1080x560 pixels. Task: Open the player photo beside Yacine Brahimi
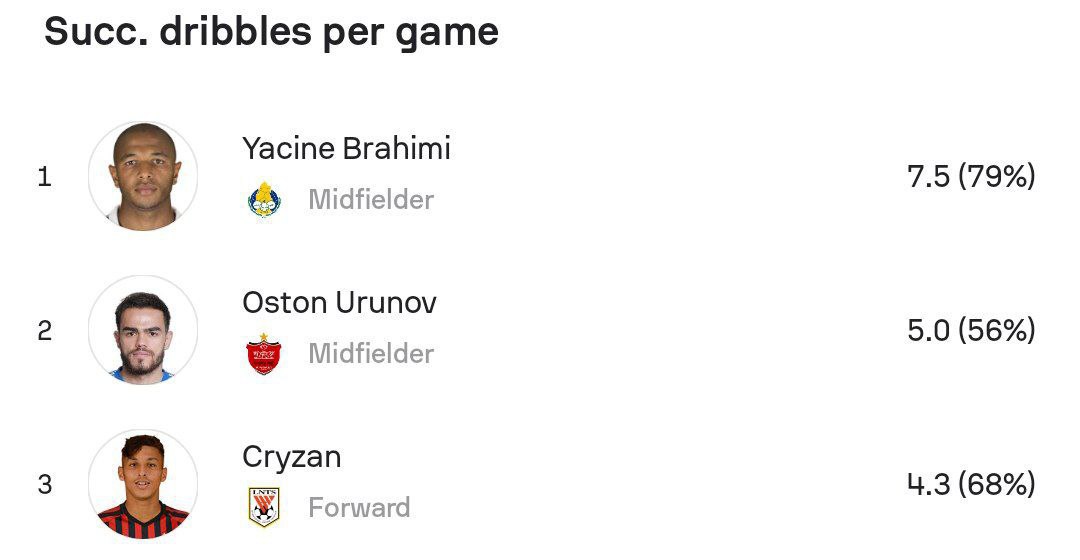tap(143, 176)
